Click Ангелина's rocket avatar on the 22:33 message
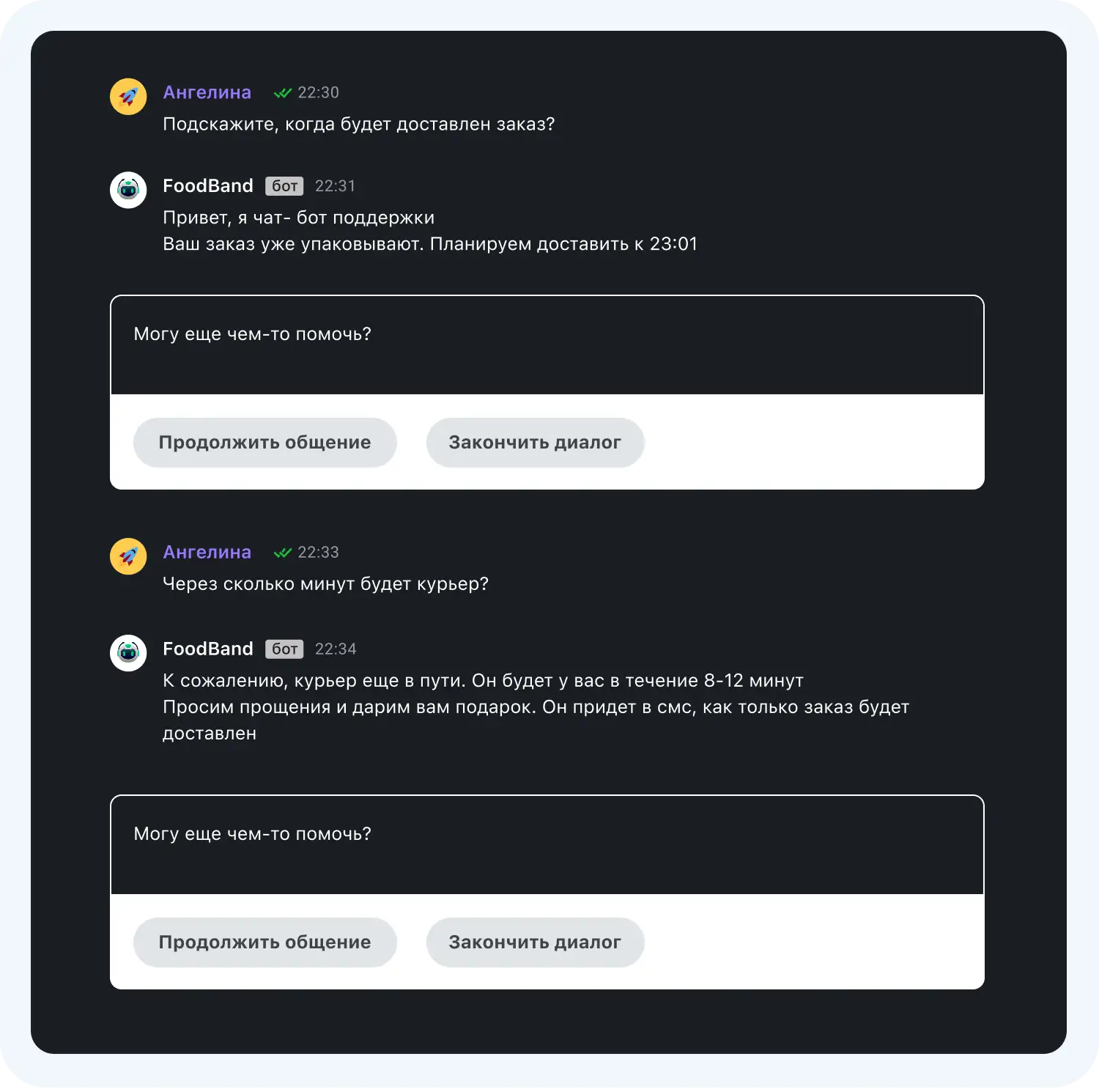This screenshot has height=1092, width=1099. coord(128,556)
